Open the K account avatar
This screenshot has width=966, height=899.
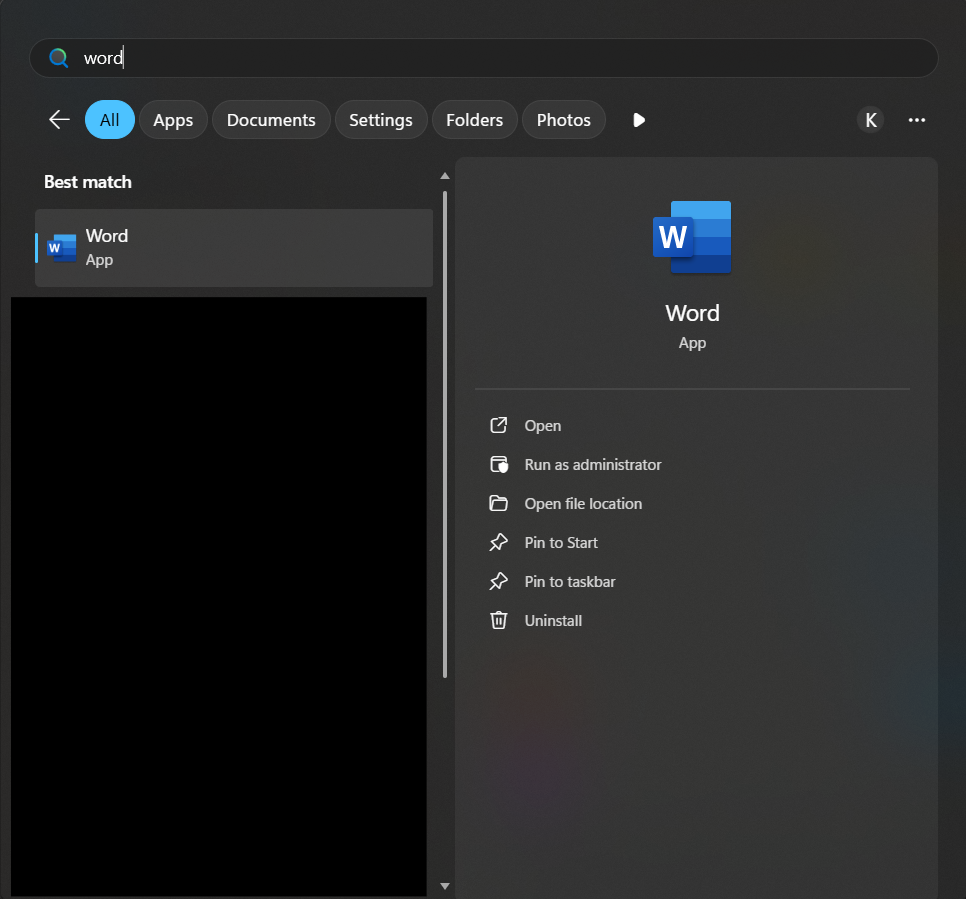pos(870,120)
